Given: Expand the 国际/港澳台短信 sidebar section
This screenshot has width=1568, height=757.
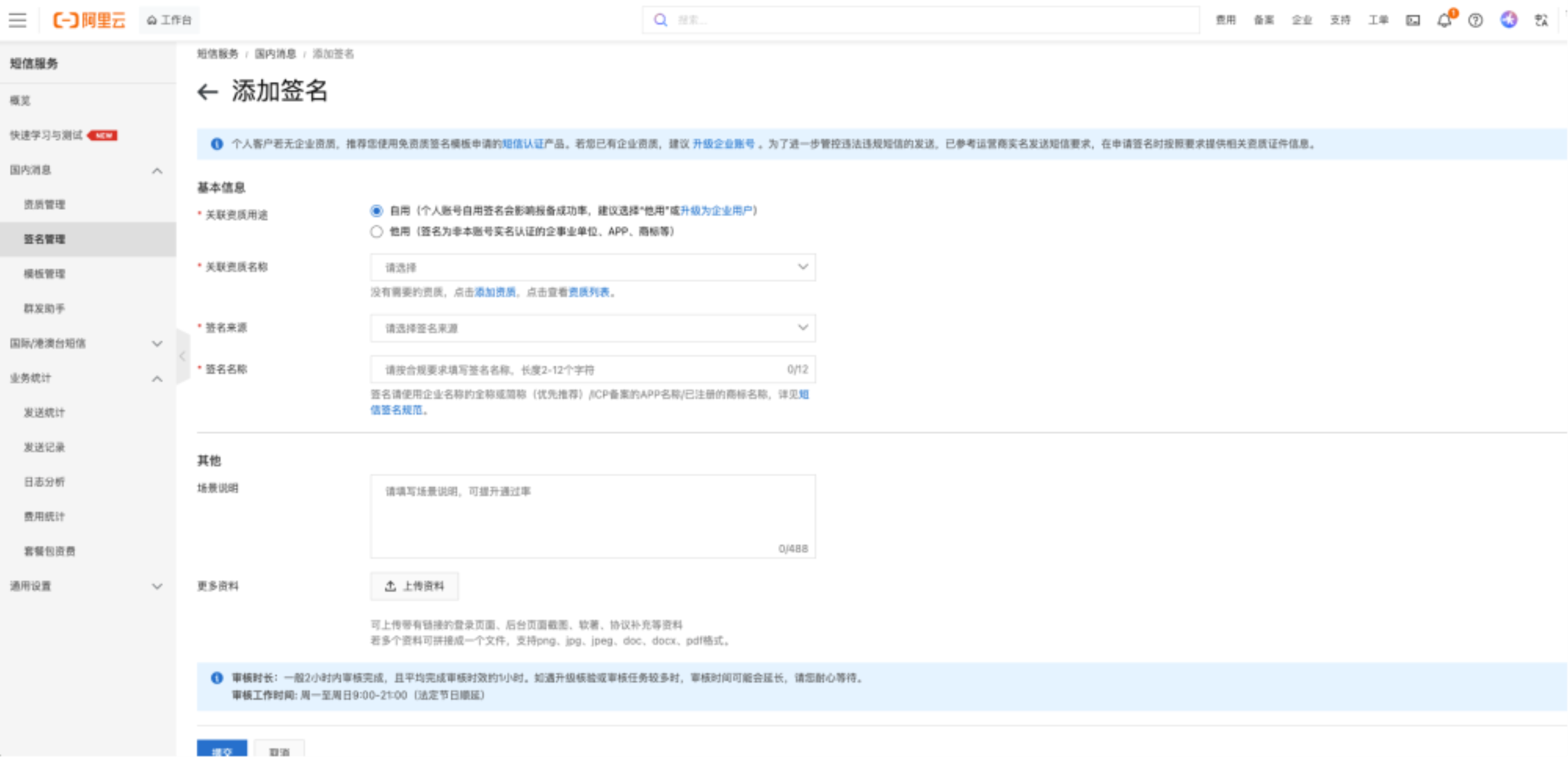Looking at the screenshot, I should click(x=85, y=343).
